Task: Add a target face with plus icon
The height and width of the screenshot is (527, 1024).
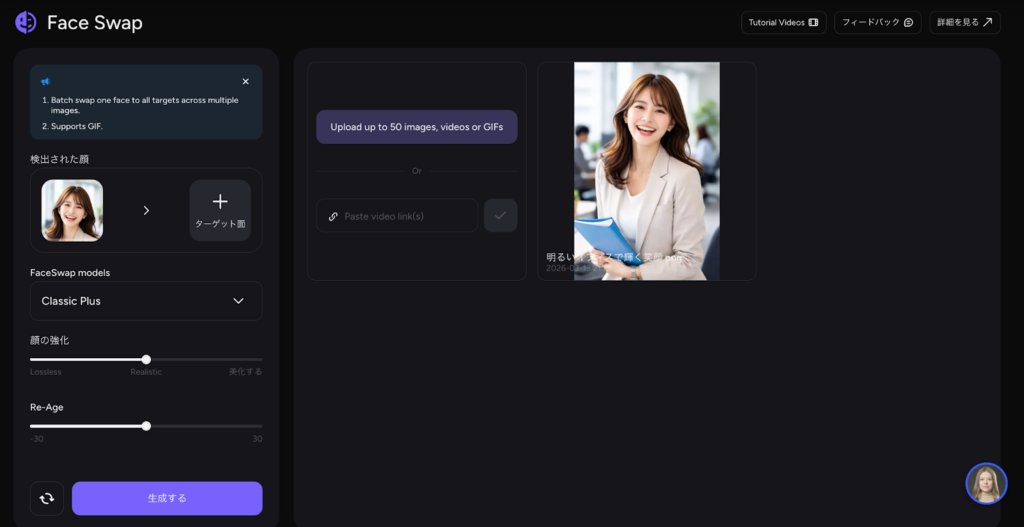Action: [220, 210]
